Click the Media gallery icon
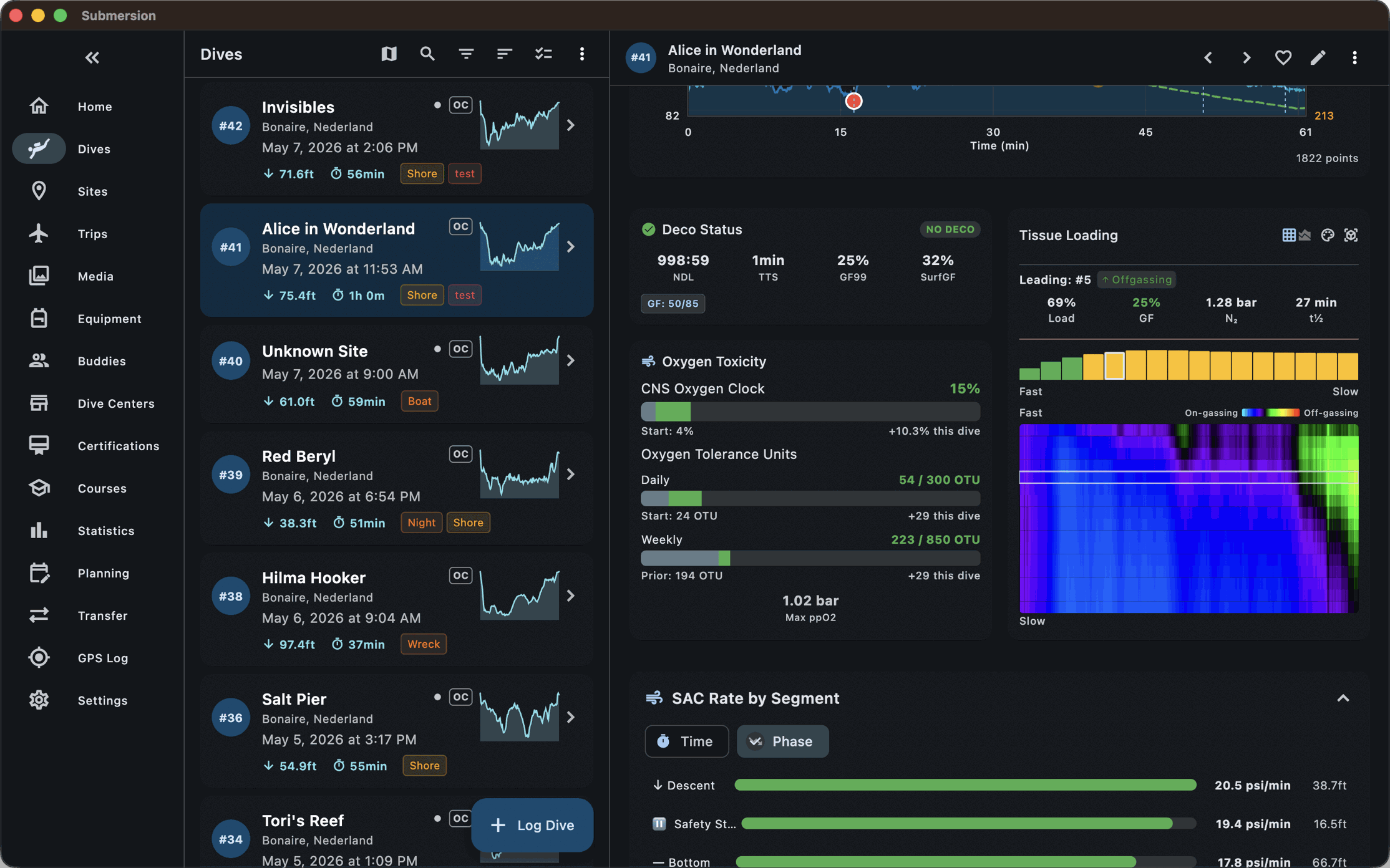This screenshot has width=1390, height=868. click(39, 276)
